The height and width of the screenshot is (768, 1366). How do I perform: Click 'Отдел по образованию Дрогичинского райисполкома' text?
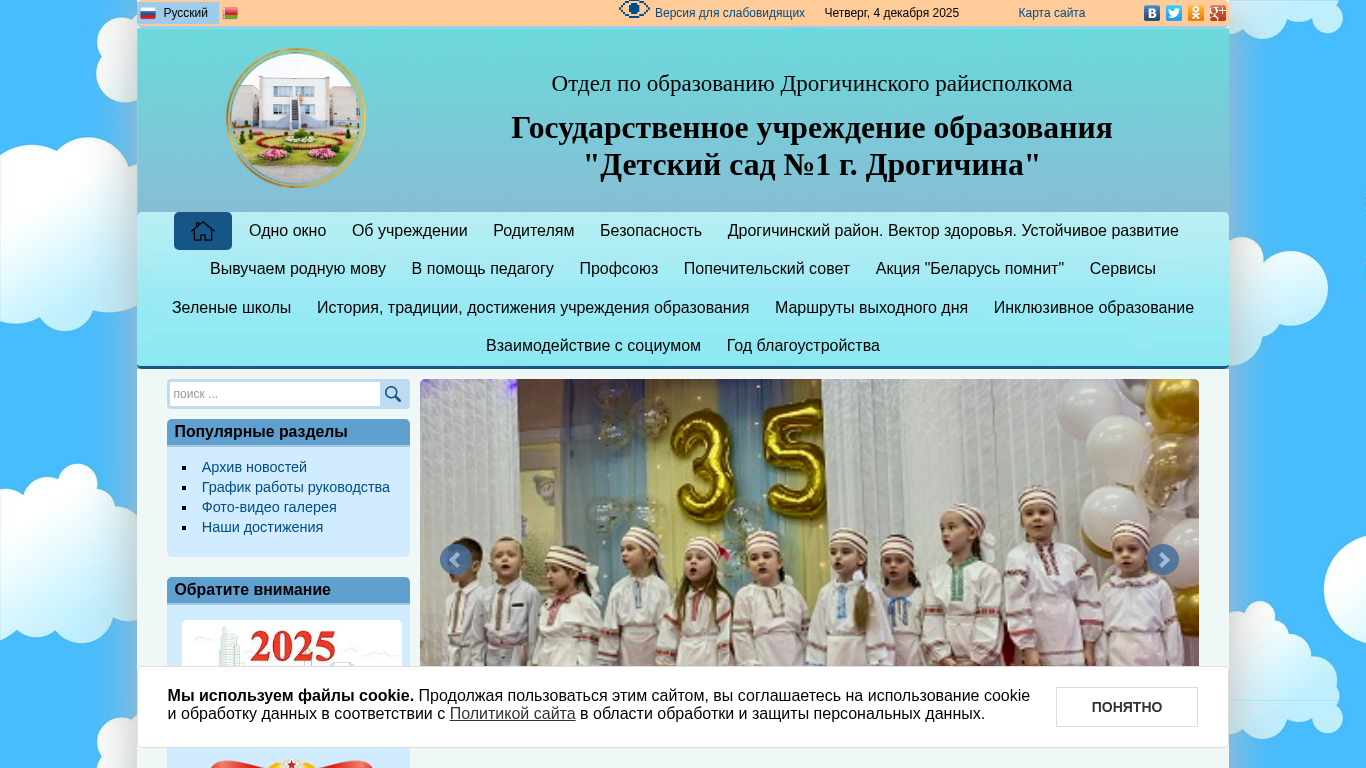(x=812, y=84)
